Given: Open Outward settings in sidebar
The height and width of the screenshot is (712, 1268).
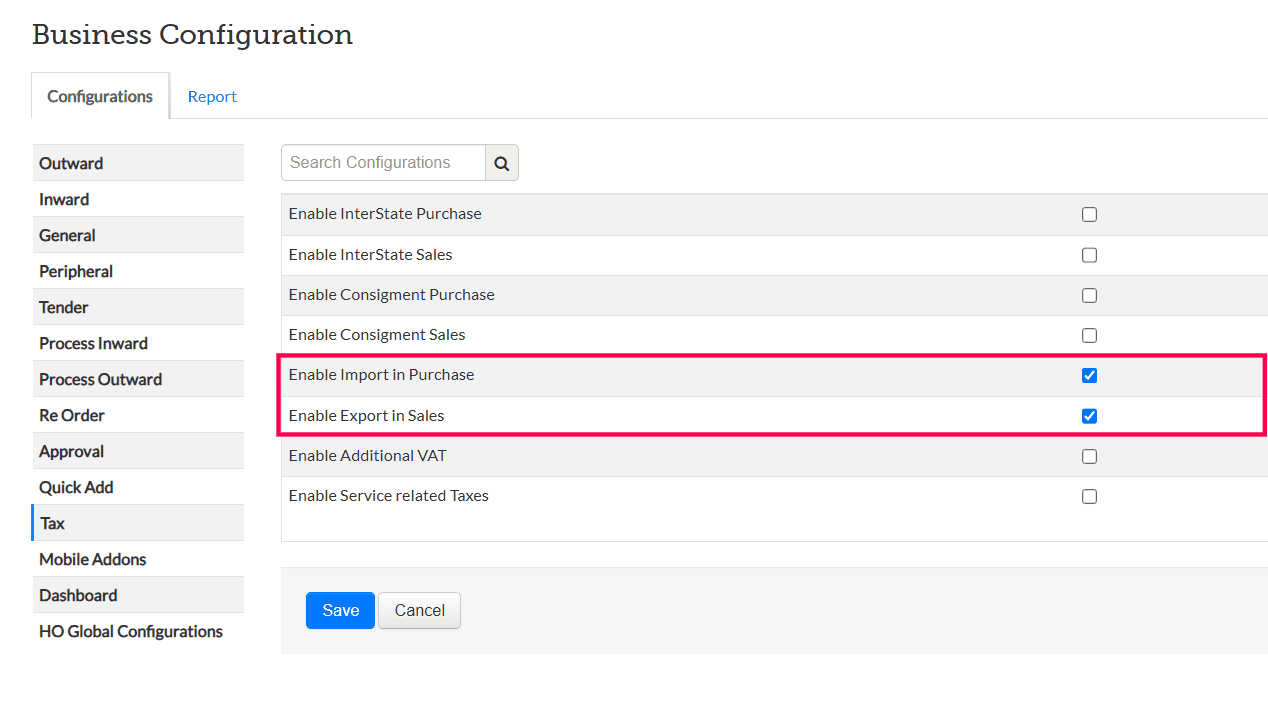Looking at the screenshot, I should point(71,163).
